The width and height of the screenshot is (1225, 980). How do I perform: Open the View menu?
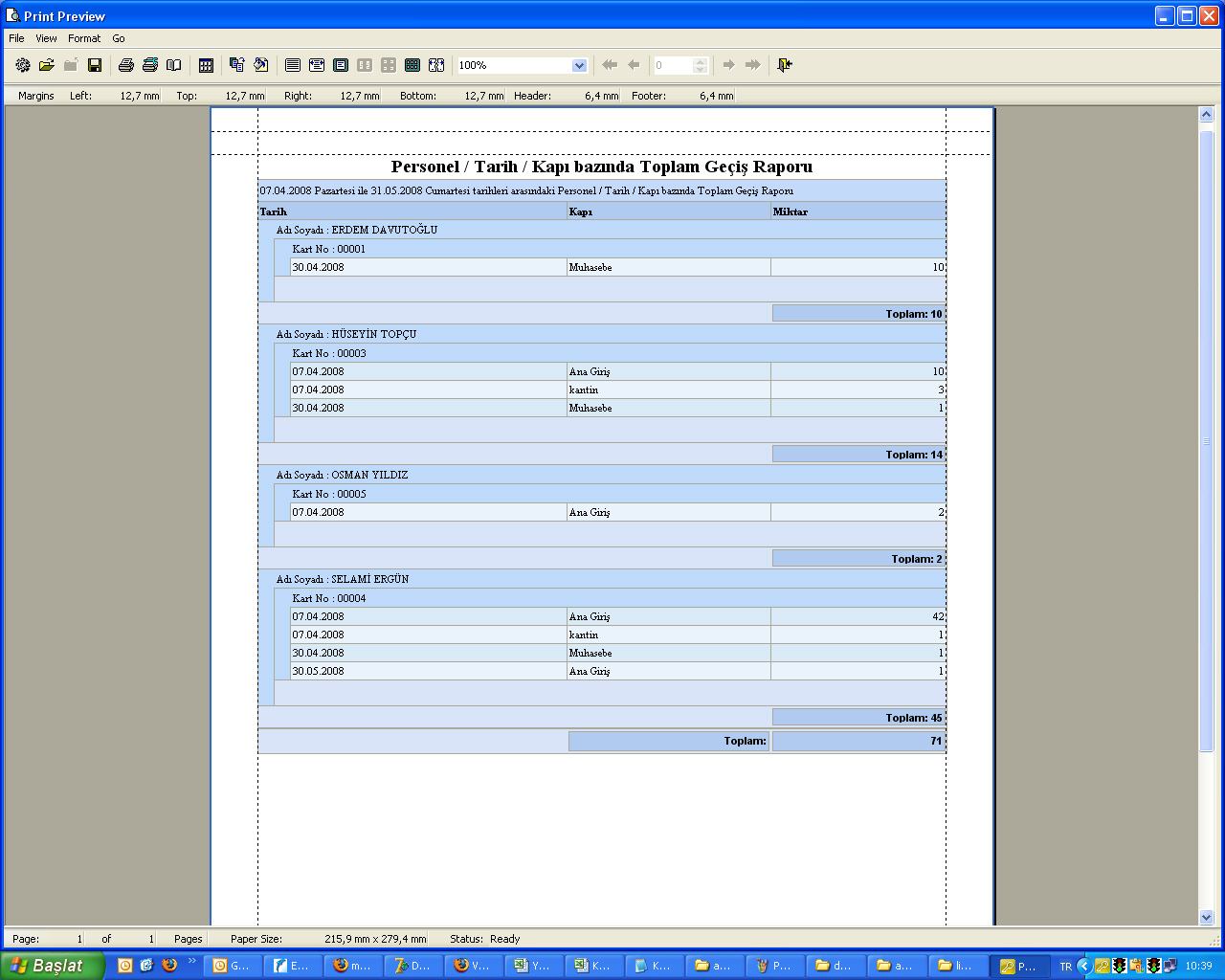(x=46, y=38)
